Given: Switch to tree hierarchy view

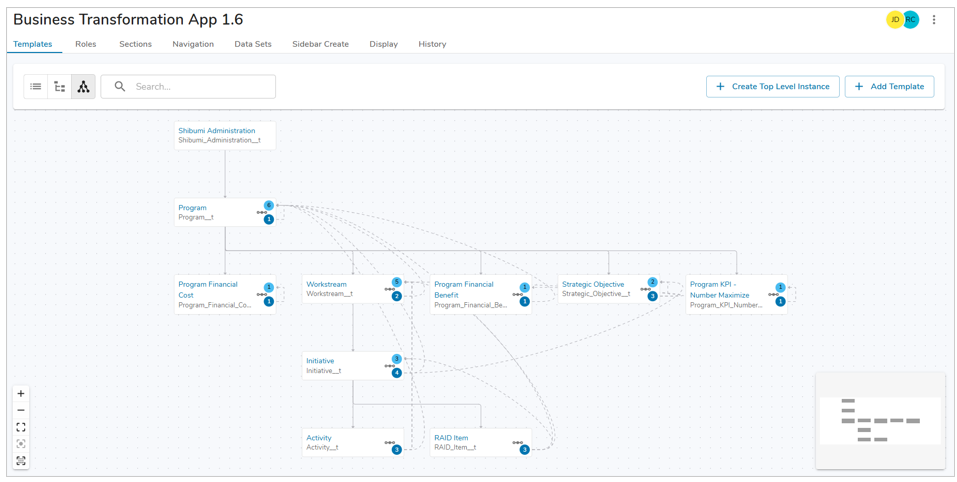Looking at the screenshot, I should coord(60,87).
